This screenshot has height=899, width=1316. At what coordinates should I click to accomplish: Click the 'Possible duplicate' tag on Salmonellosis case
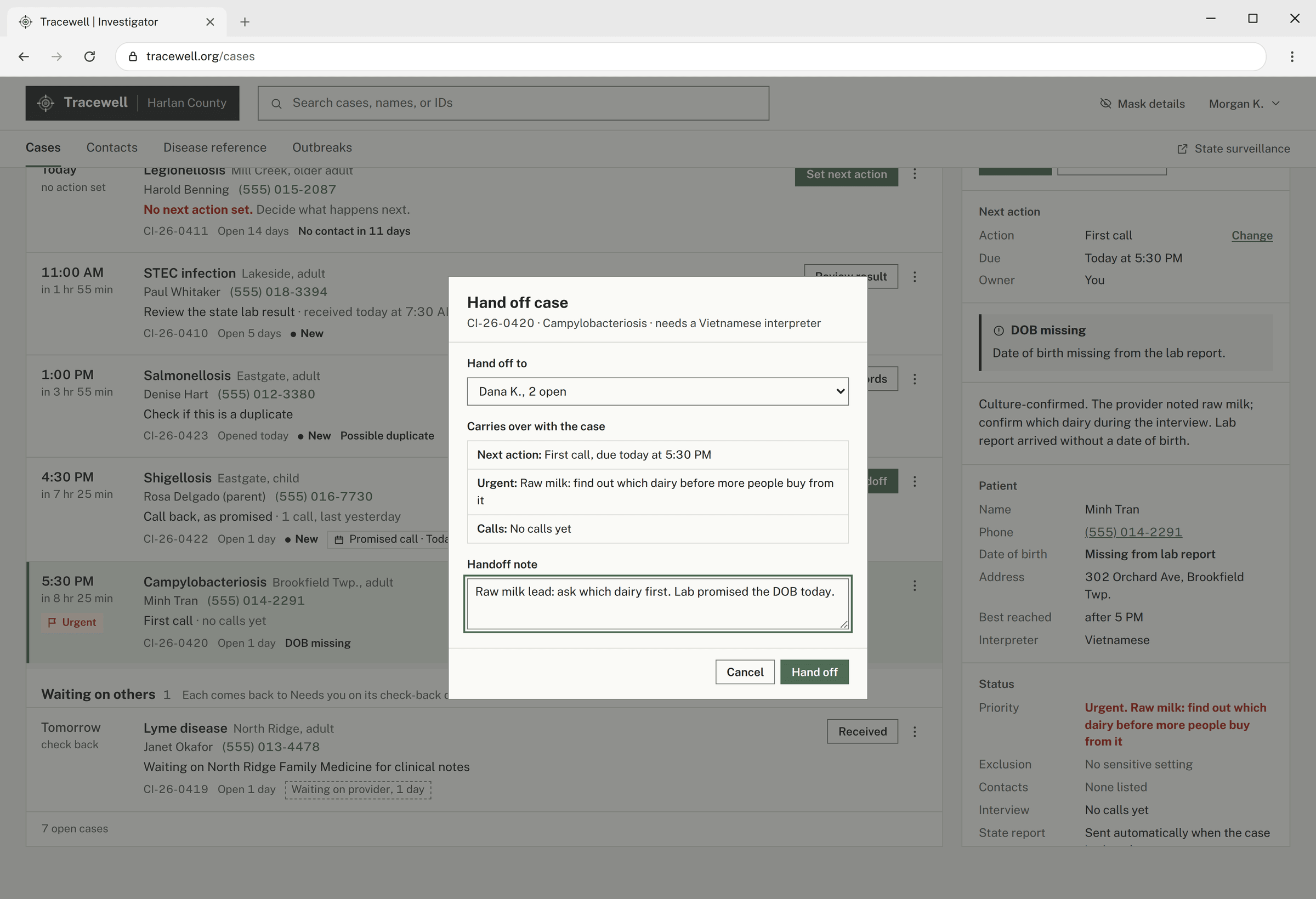click(387, 436)
